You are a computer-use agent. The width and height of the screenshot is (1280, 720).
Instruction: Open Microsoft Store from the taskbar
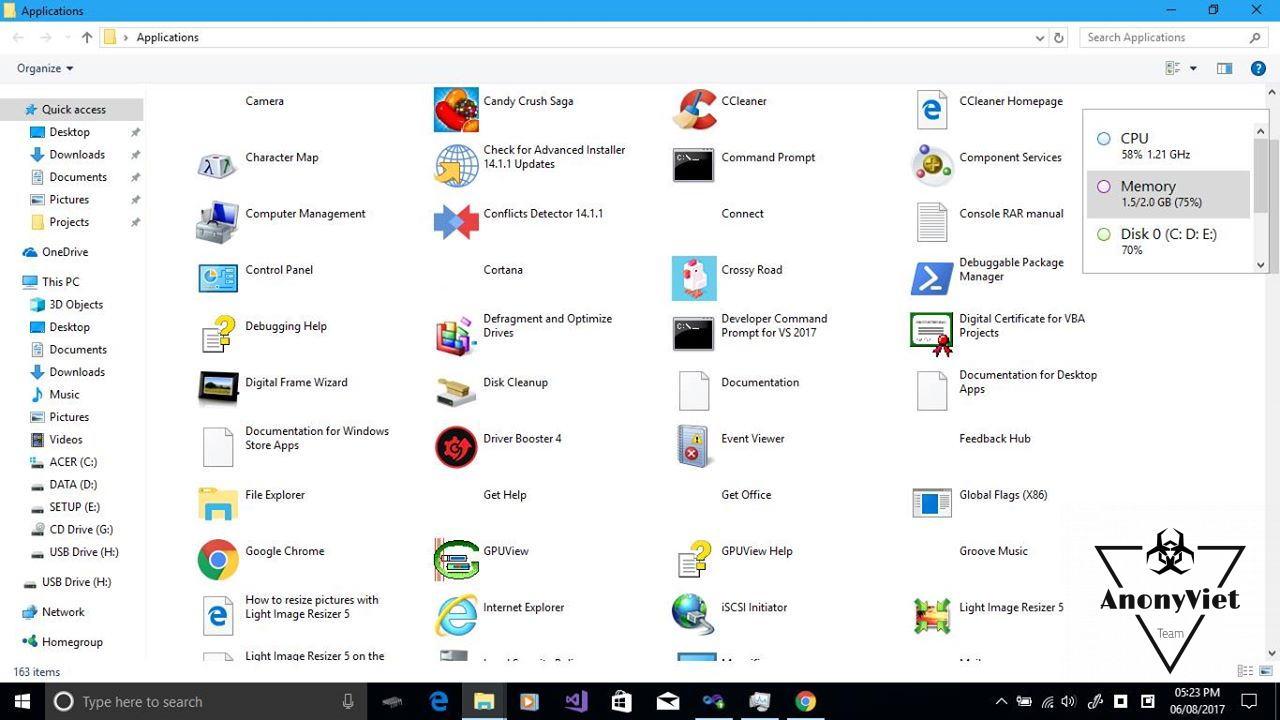click(x=621, y=702)
